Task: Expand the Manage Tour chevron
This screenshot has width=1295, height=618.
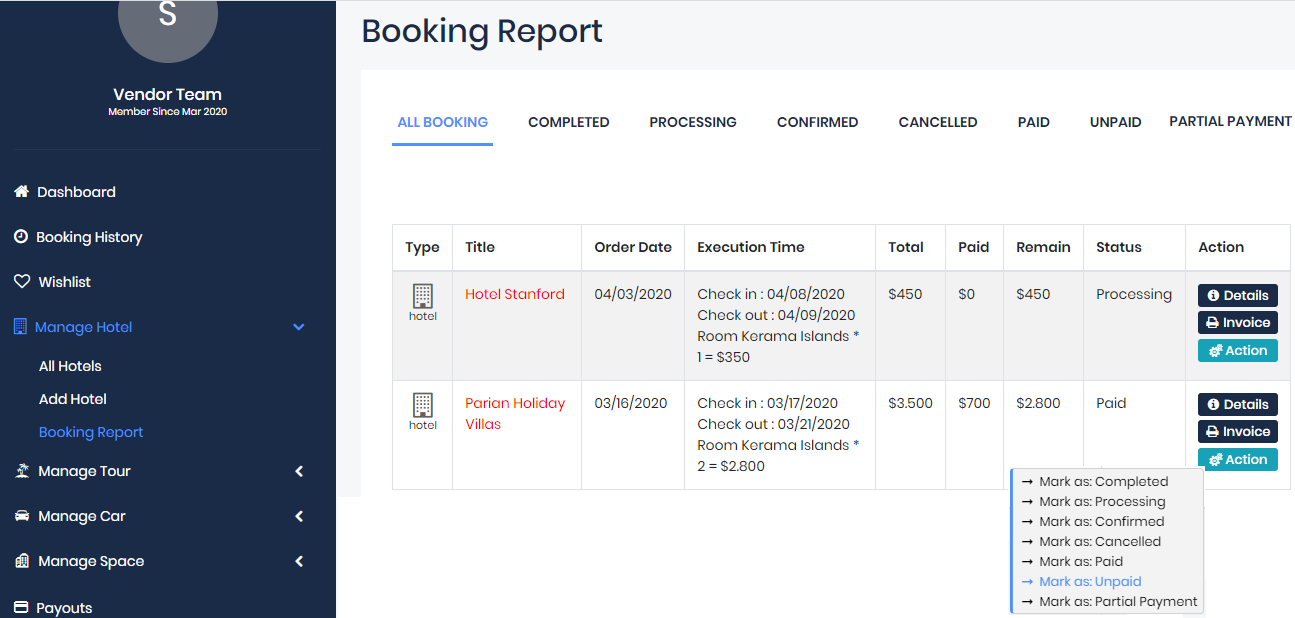Action: pos(298,471)
